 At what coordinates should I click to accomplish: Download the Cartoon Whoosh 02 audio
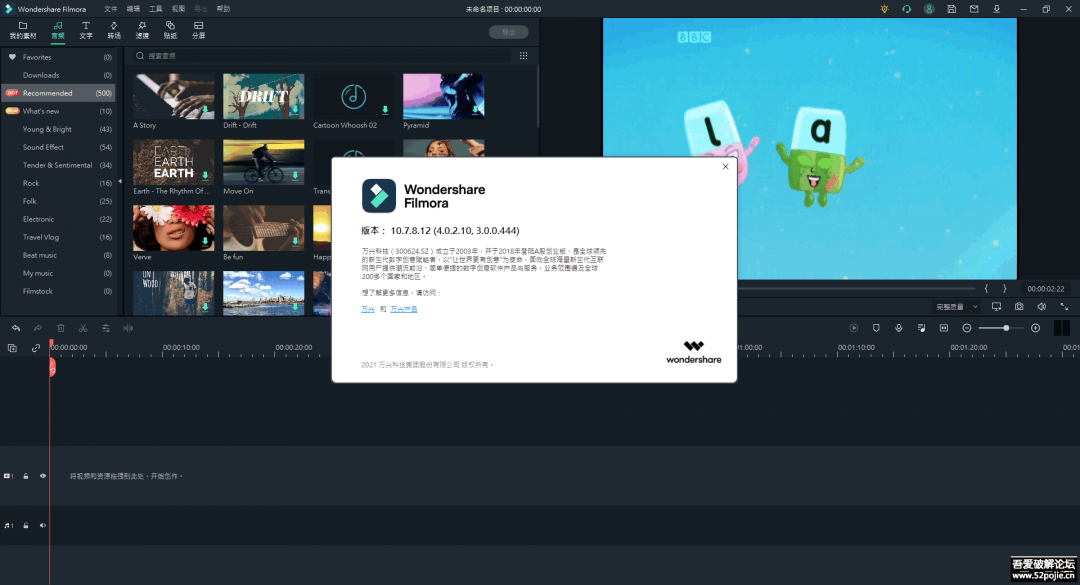(x=385, y=110)
